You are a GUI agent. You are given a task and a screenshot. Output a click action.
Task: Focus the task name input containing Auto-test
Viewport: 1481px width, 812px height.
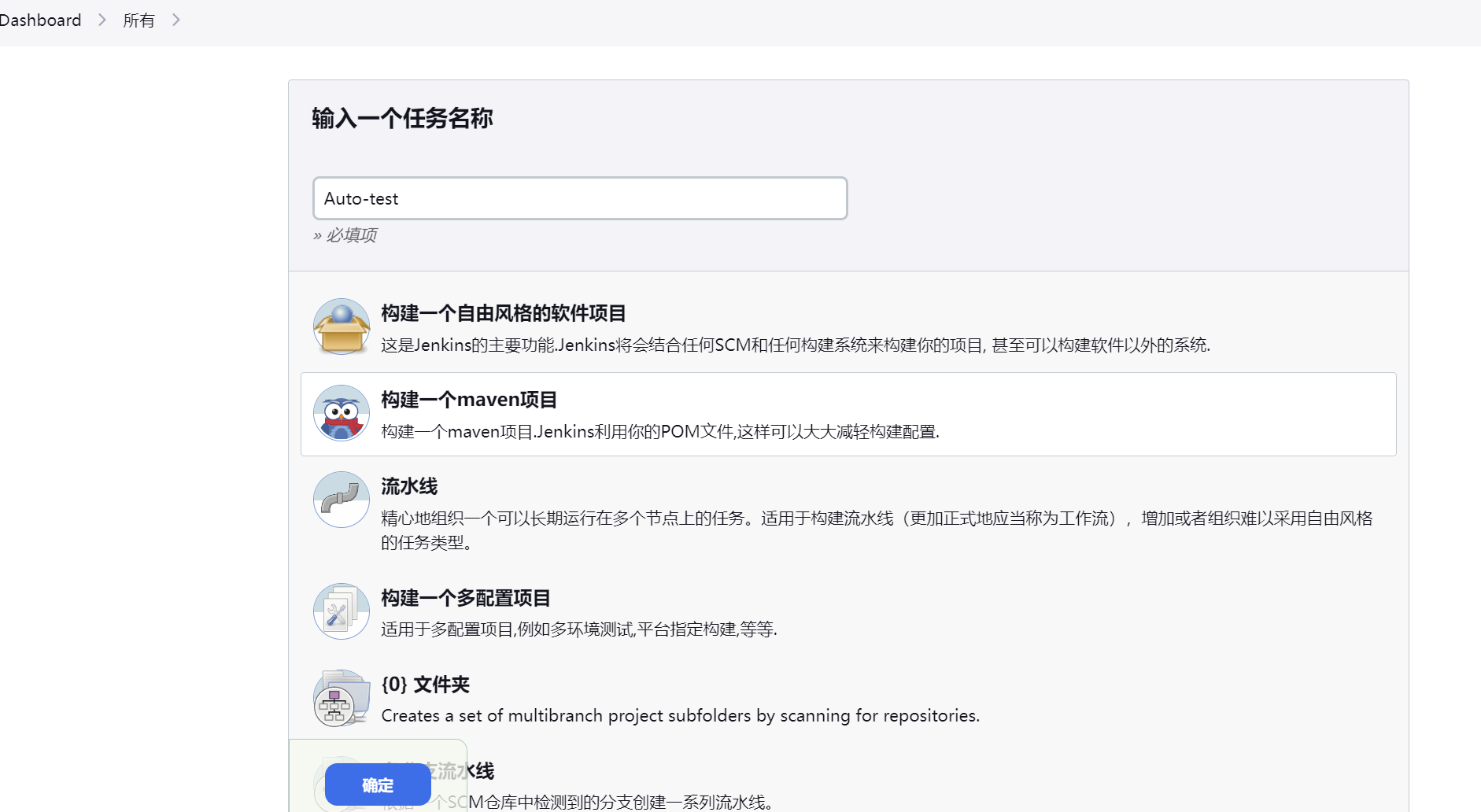pyautogui.click(x=580, y=198)
